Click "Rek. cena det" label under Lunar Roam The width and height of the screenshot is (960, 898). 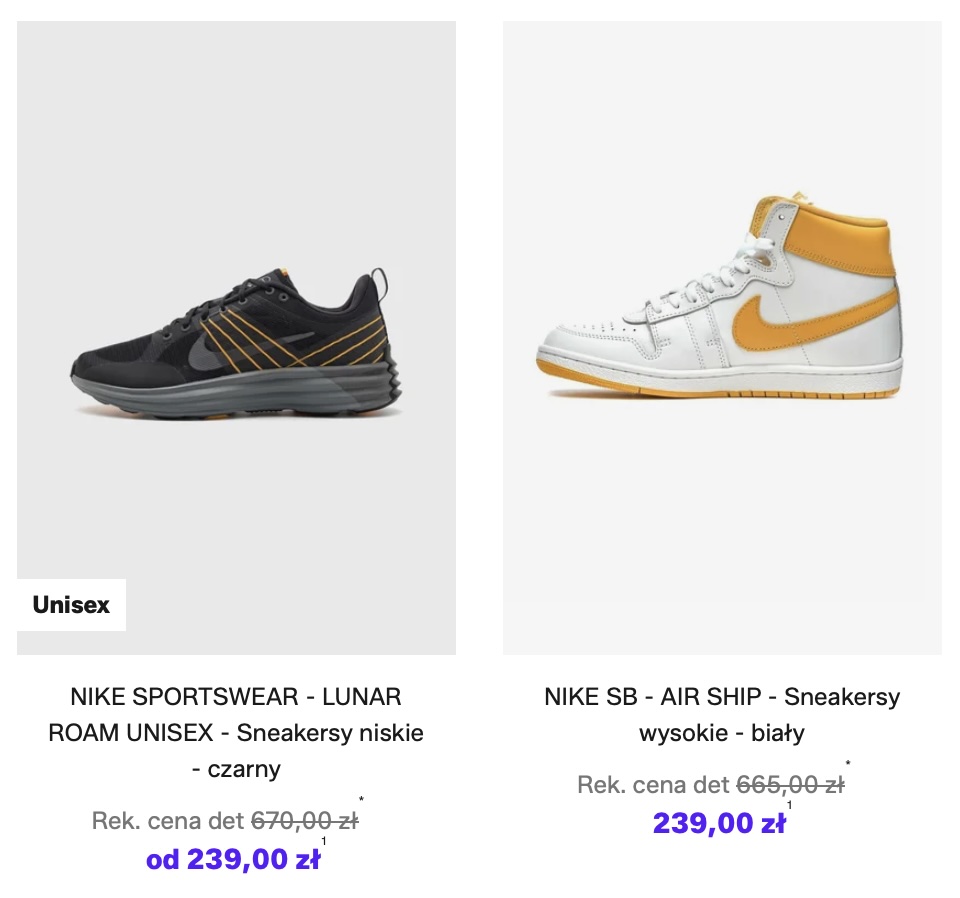(x=168, y=822)
